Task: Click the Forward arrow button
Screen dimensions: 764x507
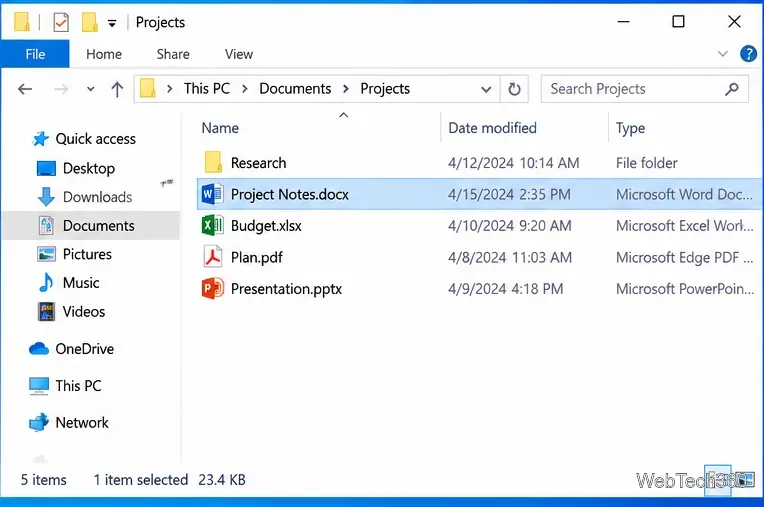Action: coord(61,89)
